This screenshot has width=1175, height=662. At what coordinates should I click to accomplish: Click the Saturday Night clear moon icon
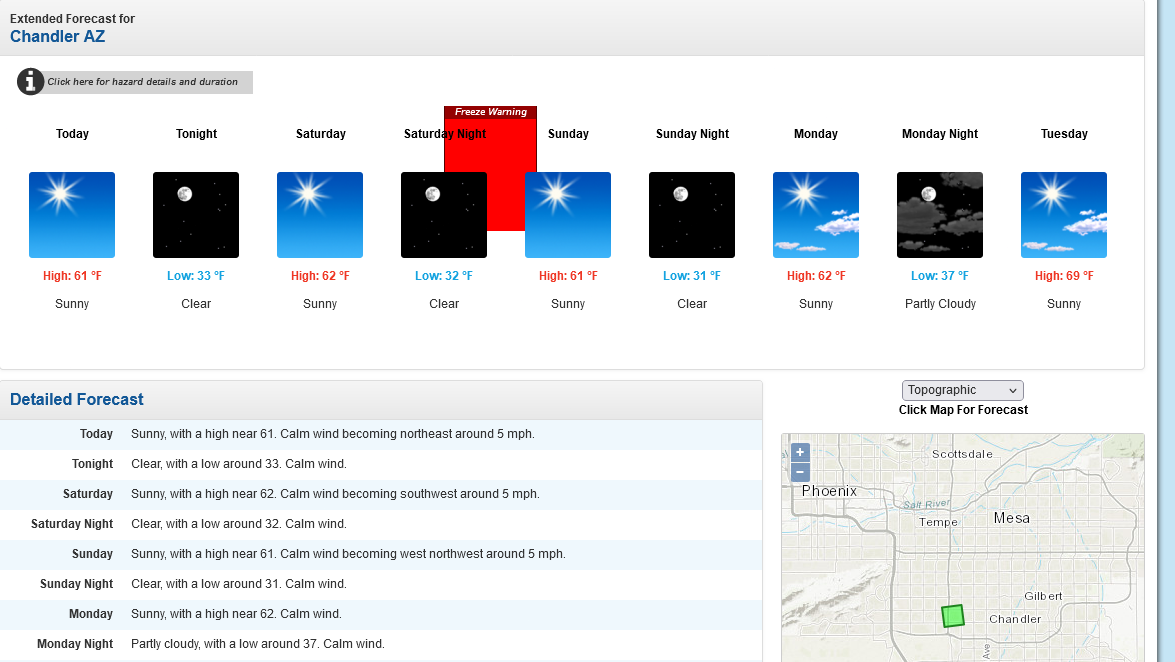pos(444,215)
